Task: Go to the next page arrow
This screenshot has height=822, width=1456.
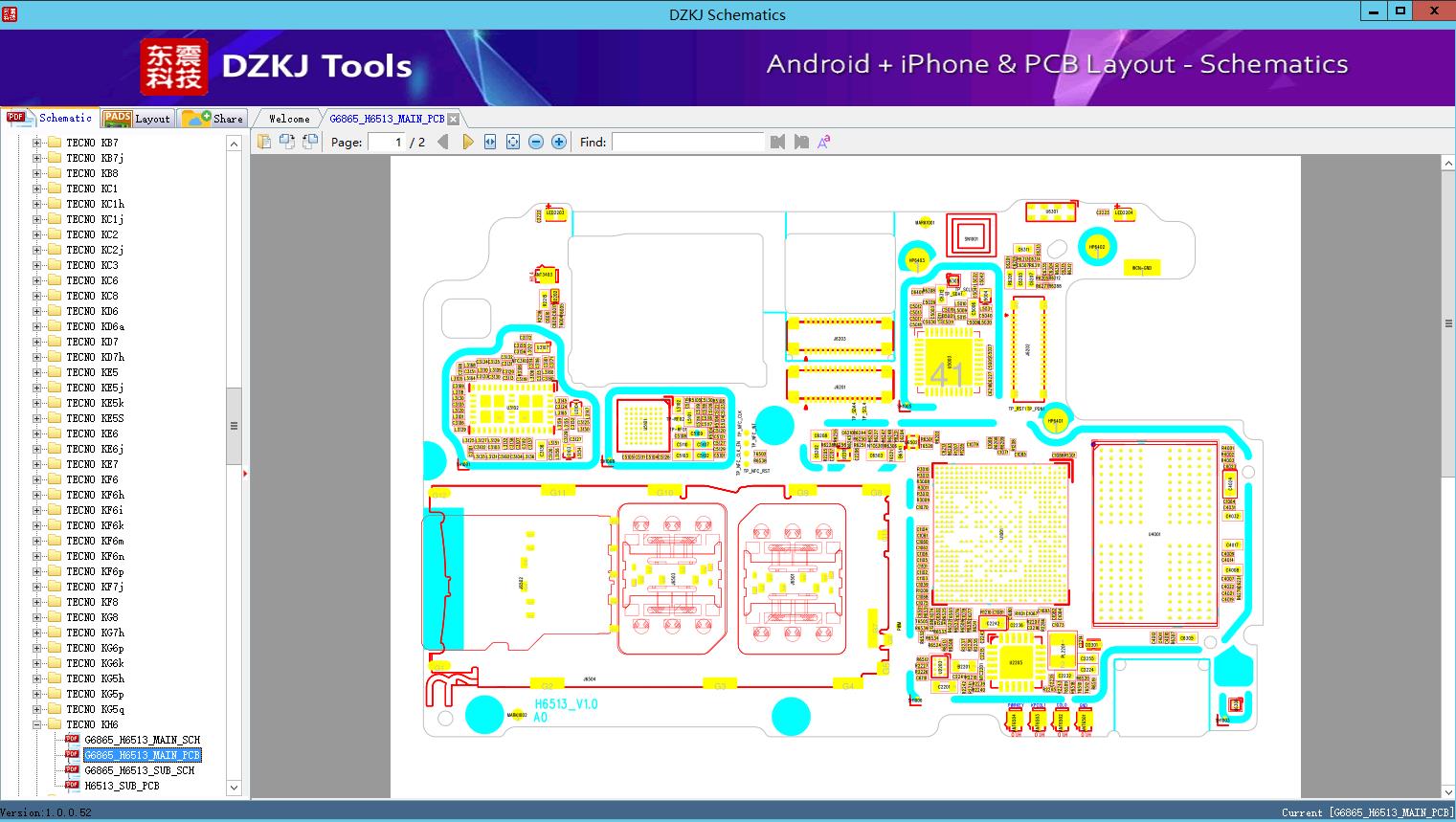Action: [x=467, y=142]
